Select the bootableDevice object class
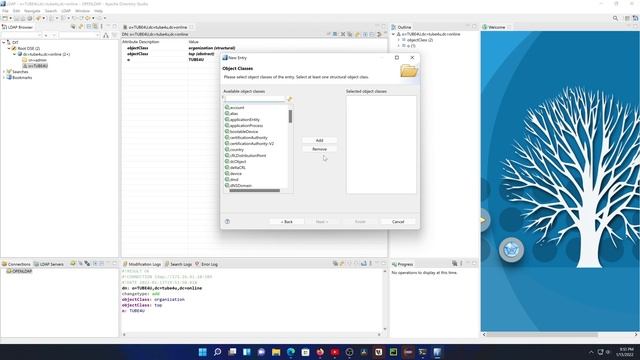Screen dimensions: 640x360 pos(242,131)
